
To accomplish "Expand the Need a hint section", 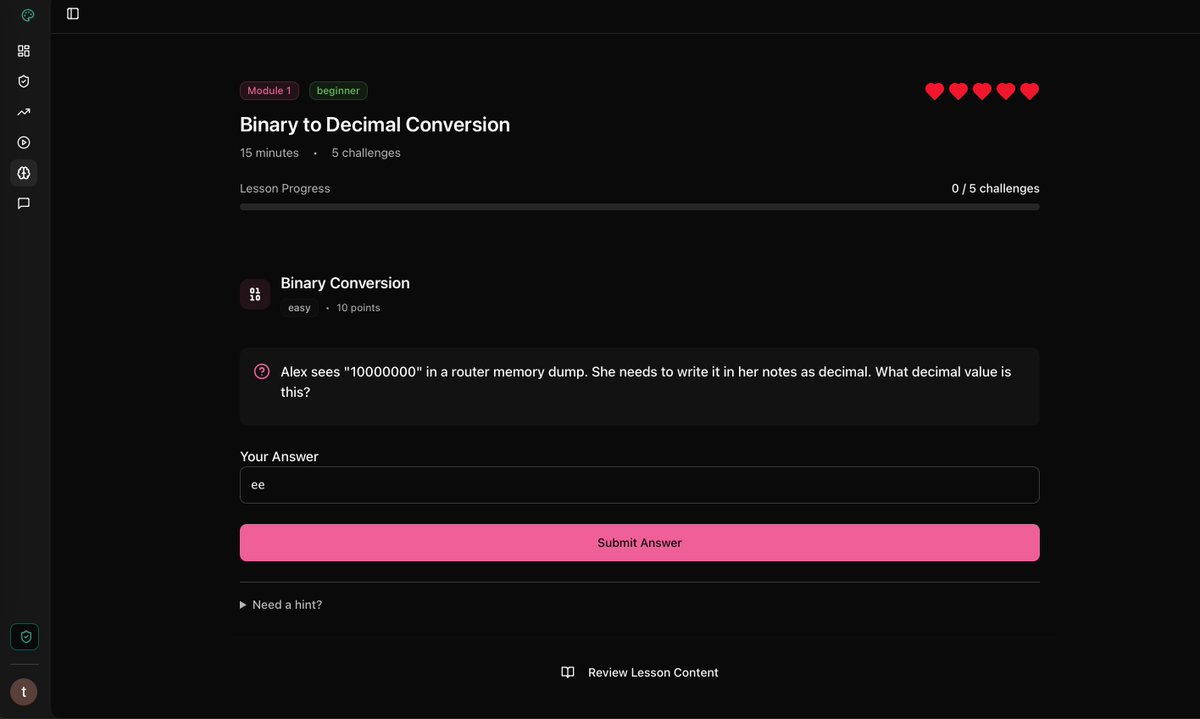I will click(286, 604).
